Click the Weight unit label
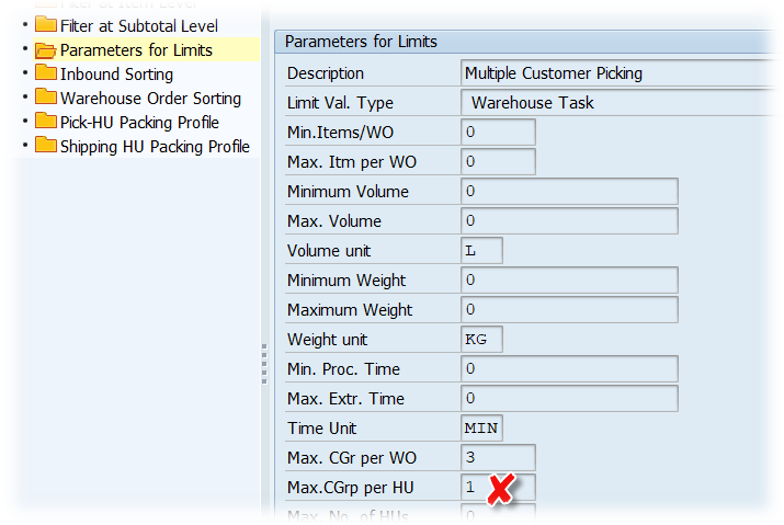The image size is (784, 525). pos(327,340)
